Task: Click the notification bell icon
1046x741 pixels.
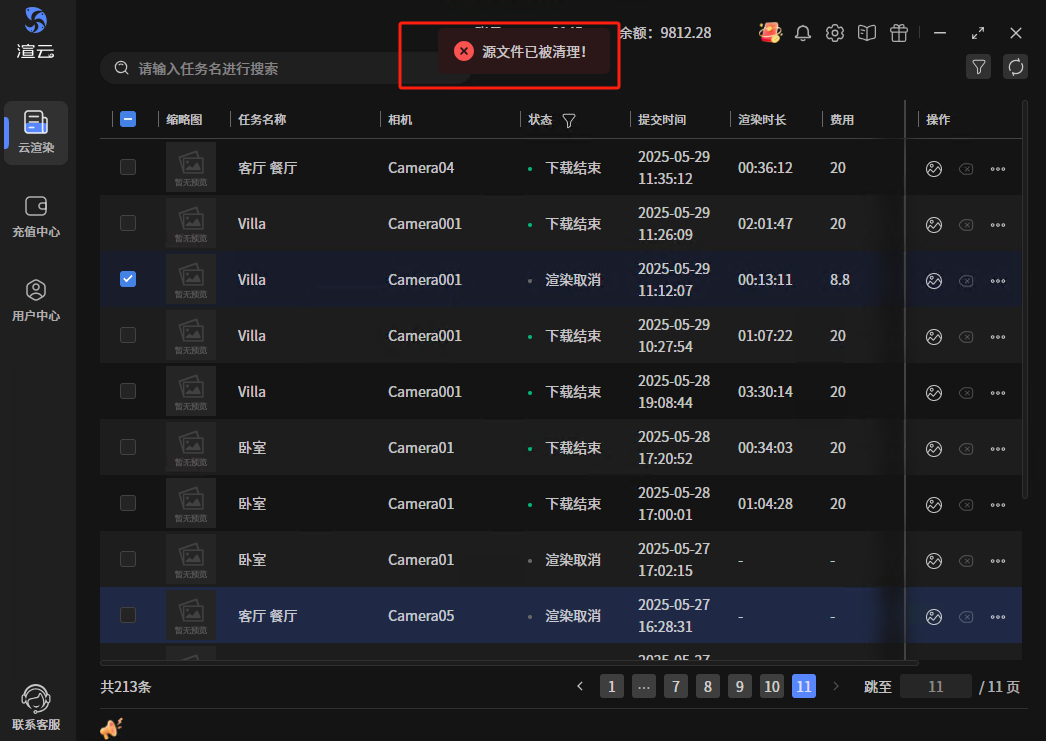Action: click(803, 33)
